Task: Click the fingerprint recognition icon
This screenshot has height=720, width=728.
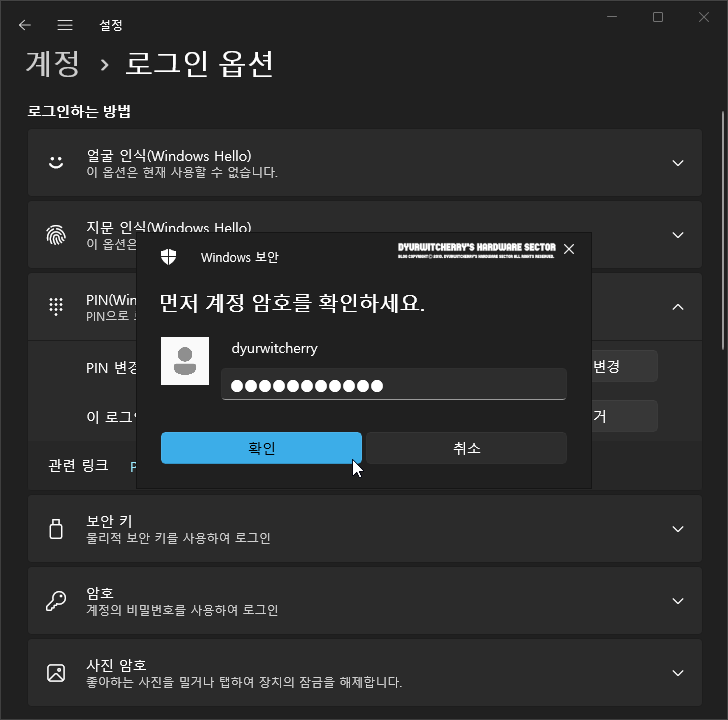Action: (x=56, y=235)
